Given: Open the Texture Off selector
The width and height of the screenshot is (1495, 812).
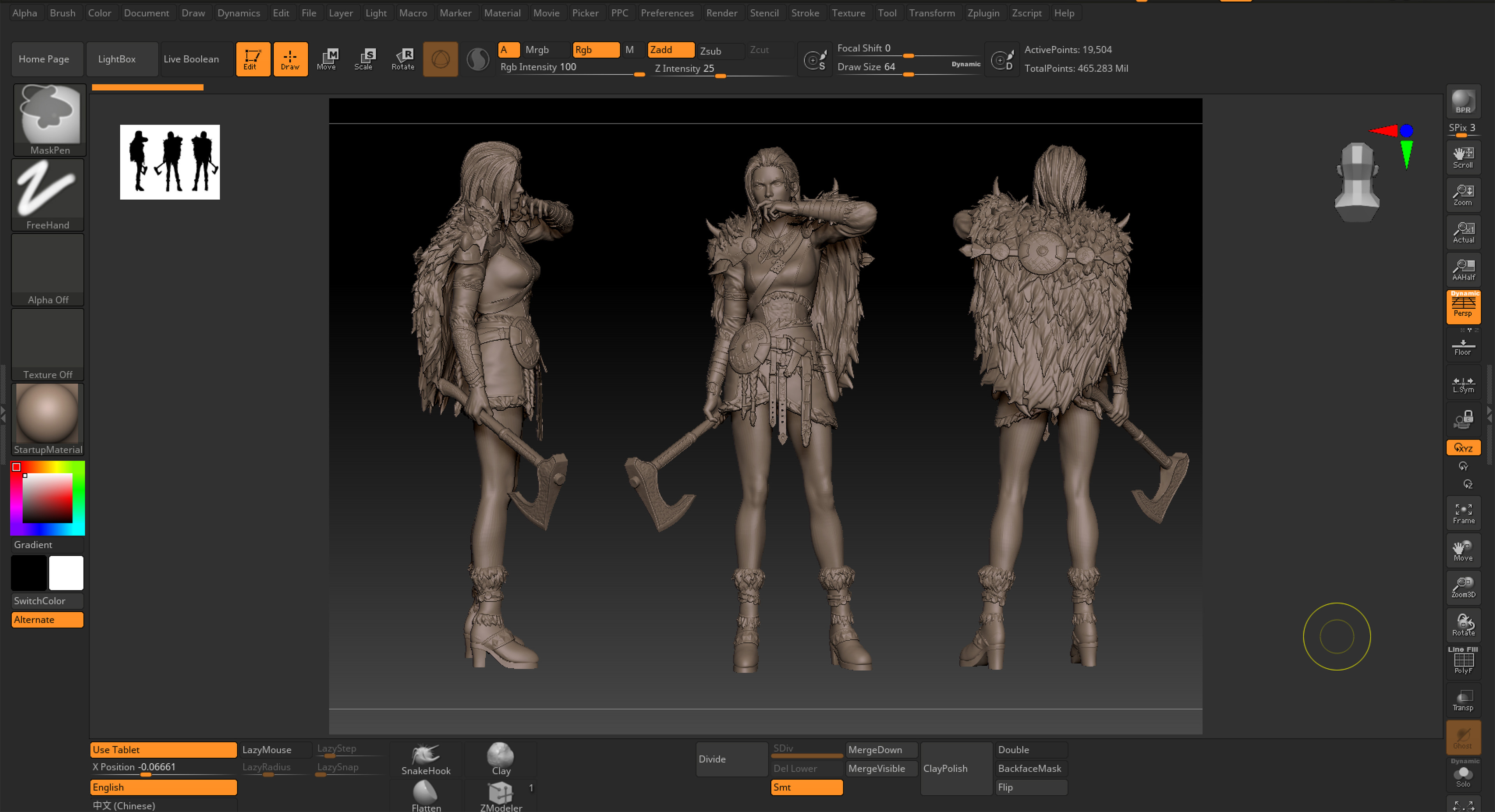Looking at the screenshot, I should (x=47, y=345).
